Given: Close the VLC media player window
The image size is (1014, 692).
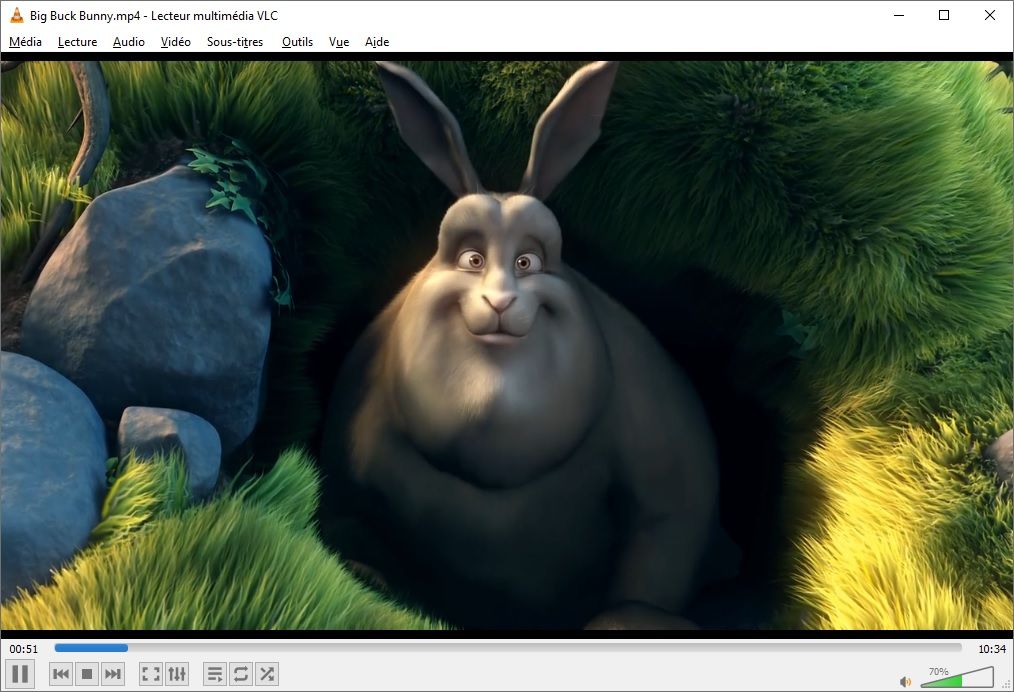Looking at the screenshot, I should [x=989, y=15].
